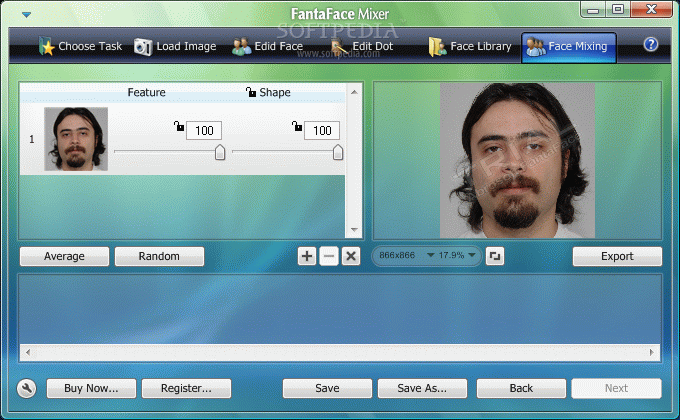This screenshot has height=420, width=680.
Task: Click the Save As... button
Action: tap(422, 388)
